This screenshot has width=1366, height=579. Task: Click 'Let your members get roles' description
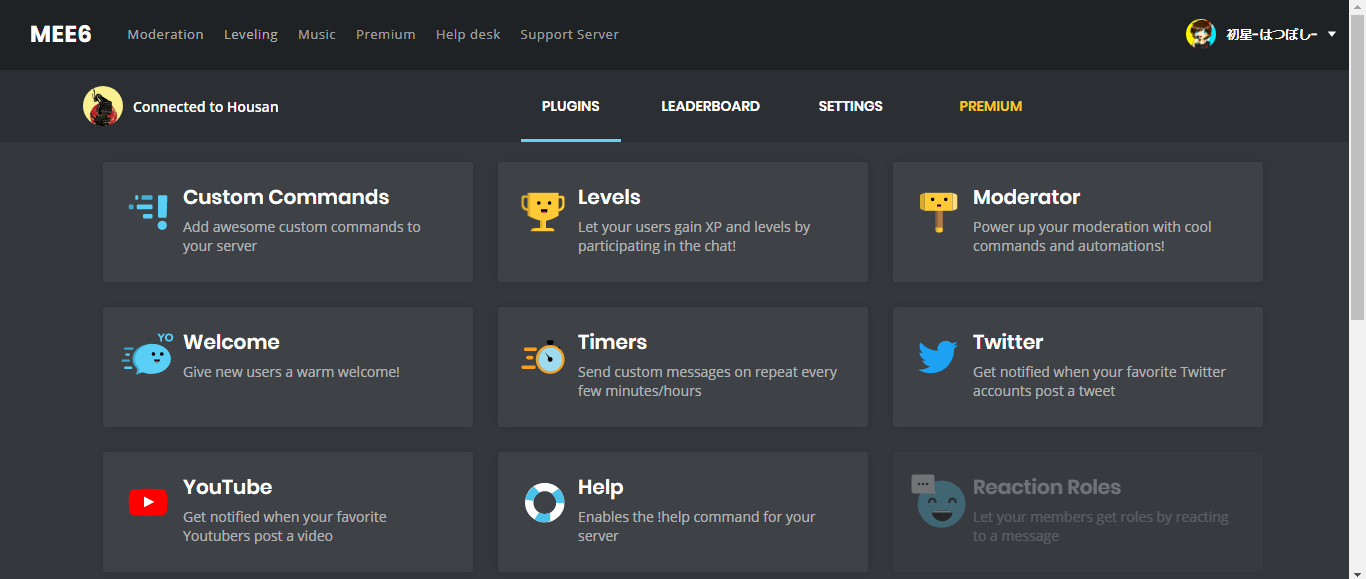pos(1101,526)
